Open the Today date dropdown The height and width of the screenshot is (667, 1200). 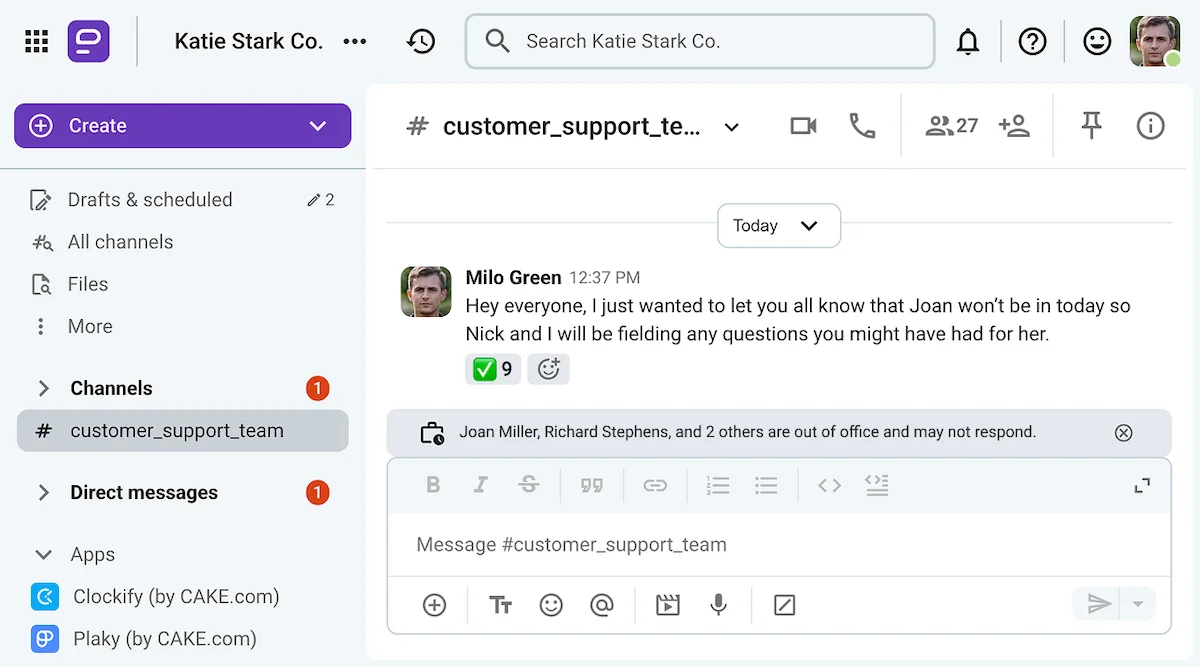(x=778, y=226)
